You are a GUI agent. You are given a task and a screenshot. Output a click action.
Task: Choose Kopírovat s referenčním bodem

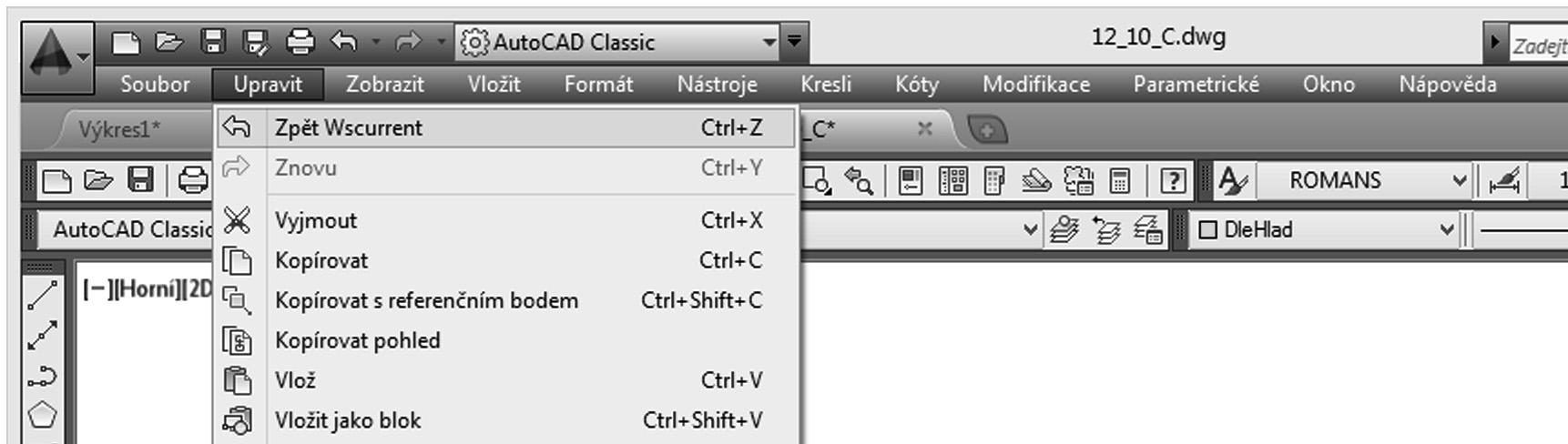coord(426,300)
